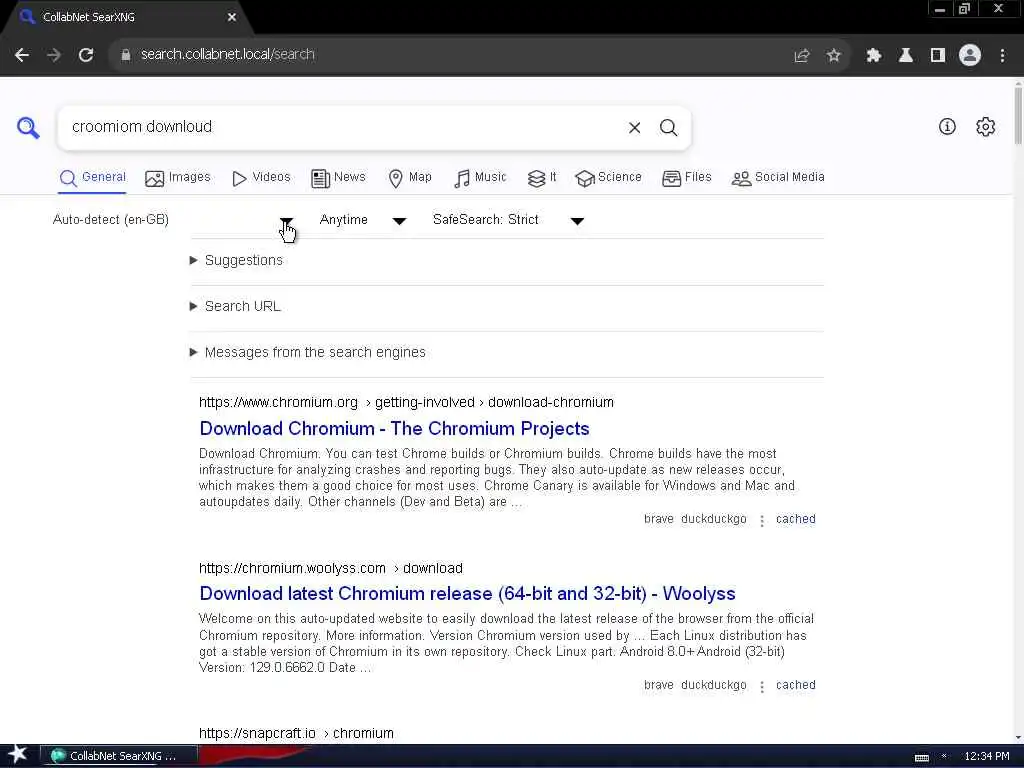Viewport: 1024px width, 768px height.
Task: Click the page vertical scrollbar thumb
Action: 1018,114
